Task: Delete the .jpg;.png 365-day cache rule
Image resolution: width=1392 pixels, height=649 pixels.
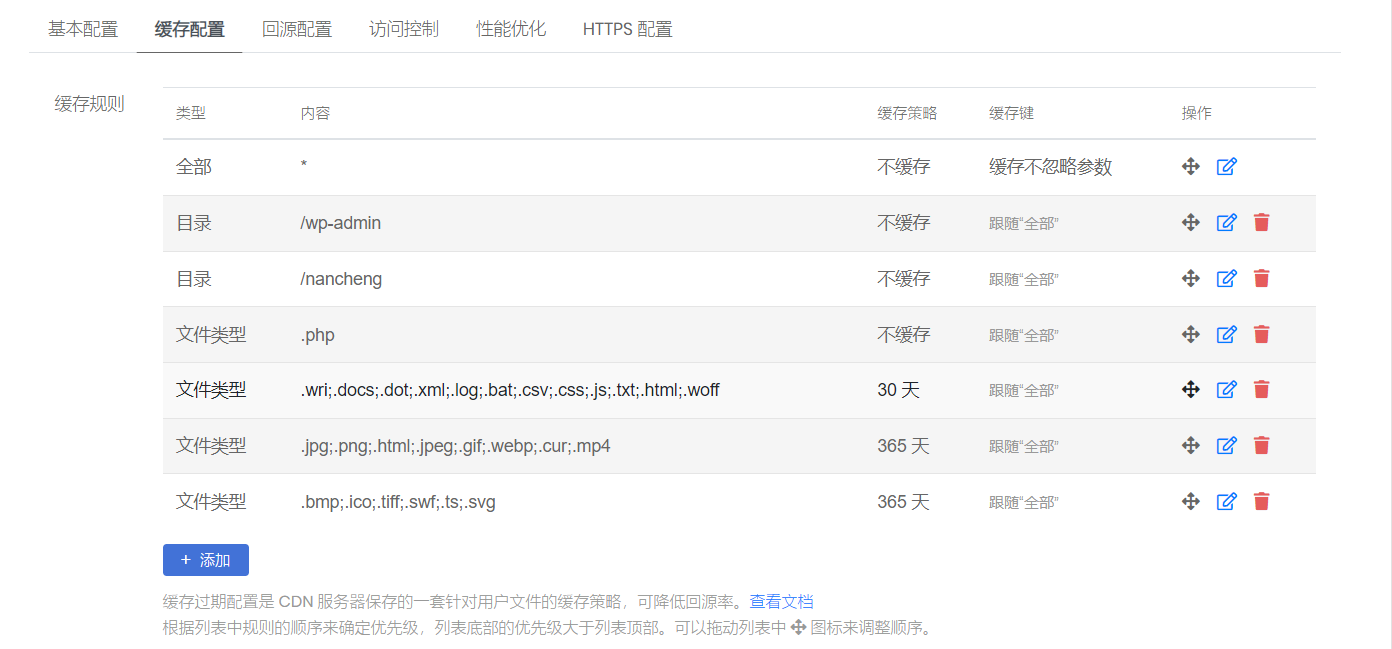Action: click(1261, 445)
